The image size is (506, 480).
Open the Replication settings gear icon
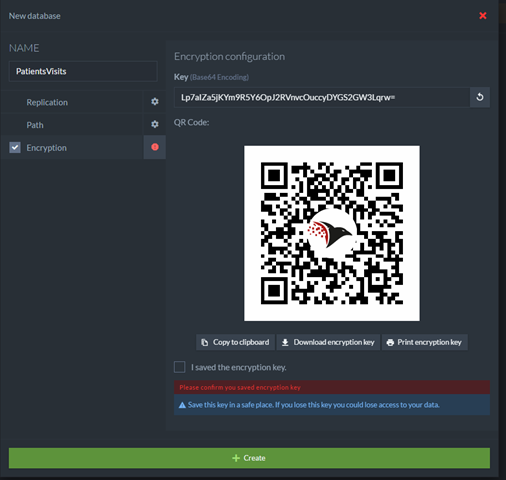155,102
